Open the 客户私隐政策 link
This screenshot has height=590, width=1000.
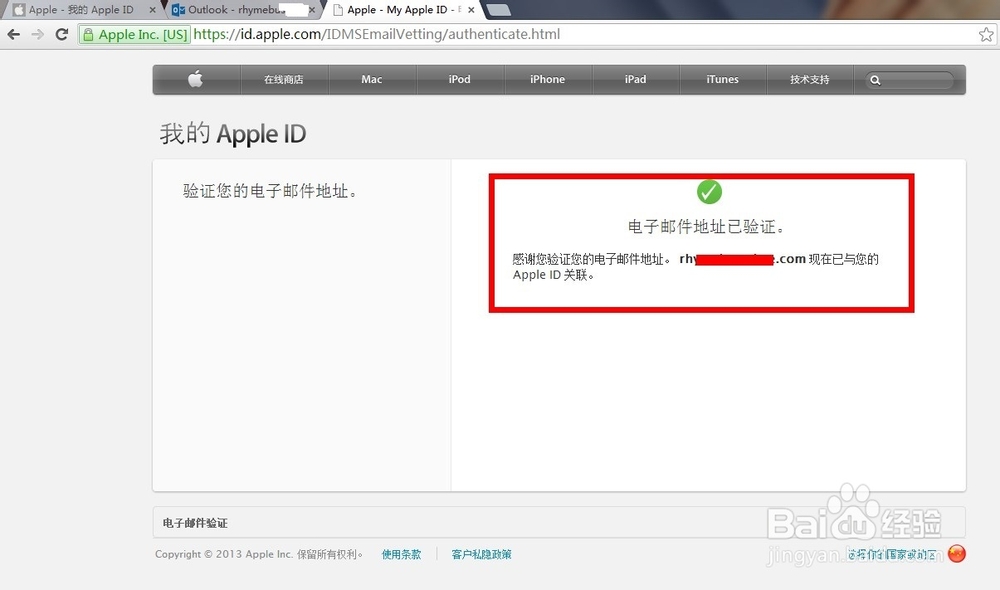pos(482,554)
